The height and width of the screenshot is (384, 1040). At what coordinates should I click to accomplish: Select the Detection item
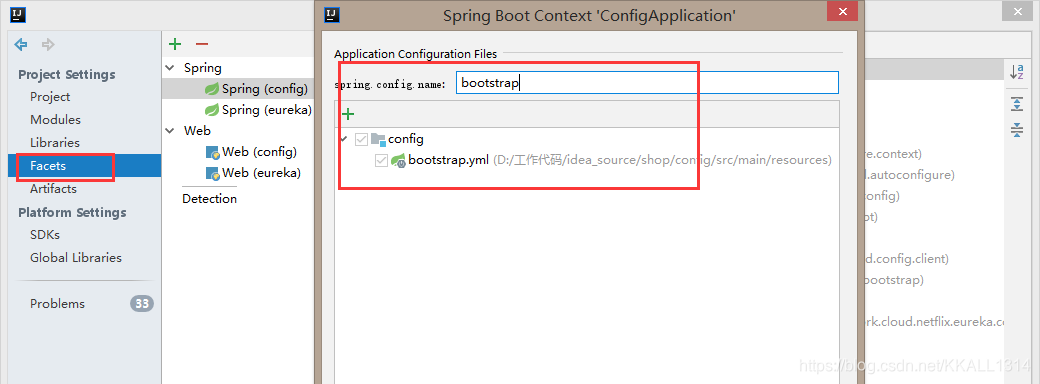click(210, 199)
